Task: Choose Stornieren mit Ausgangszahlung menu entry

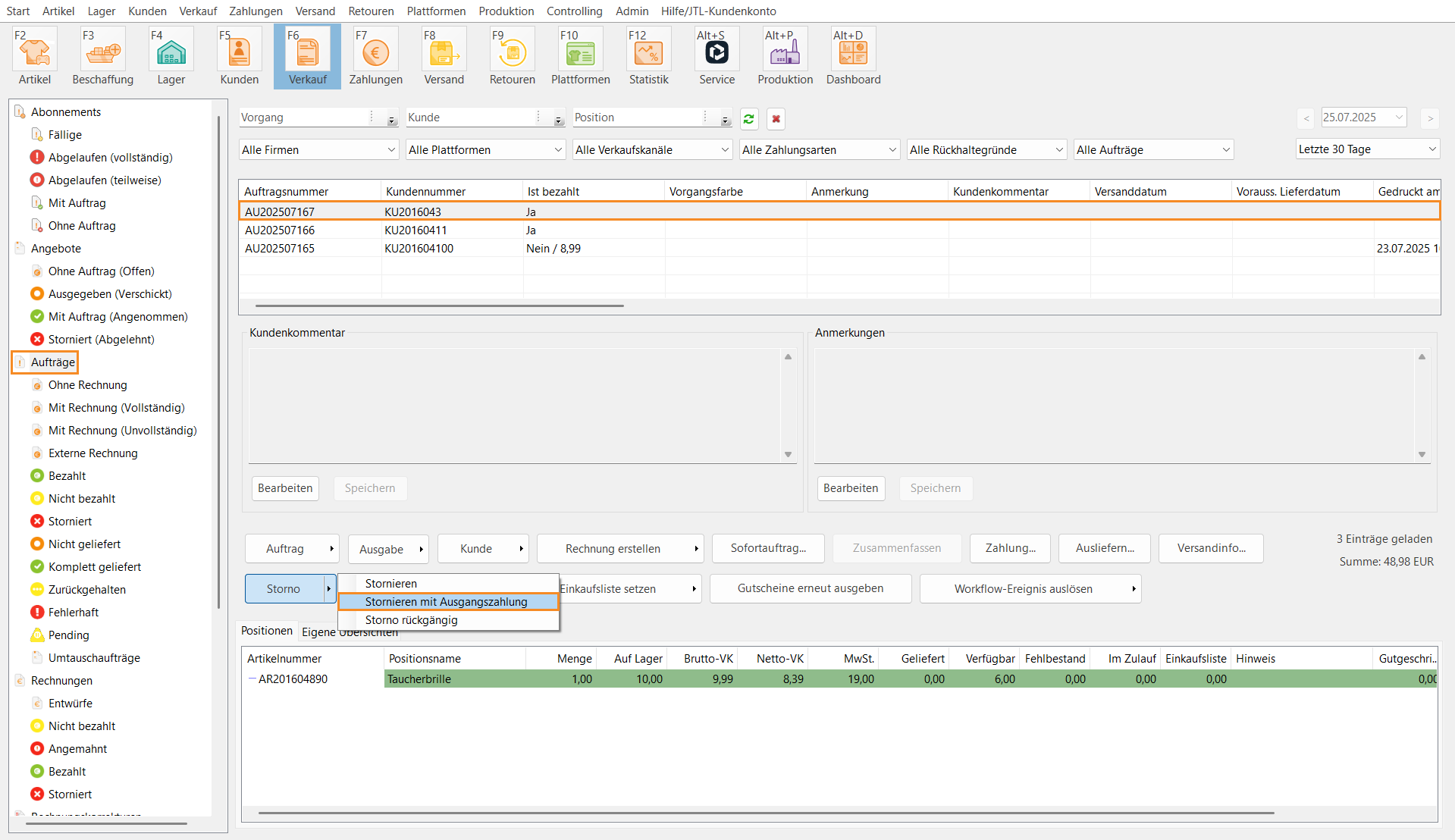Action: pyautogui.click(x=446, y=602)
